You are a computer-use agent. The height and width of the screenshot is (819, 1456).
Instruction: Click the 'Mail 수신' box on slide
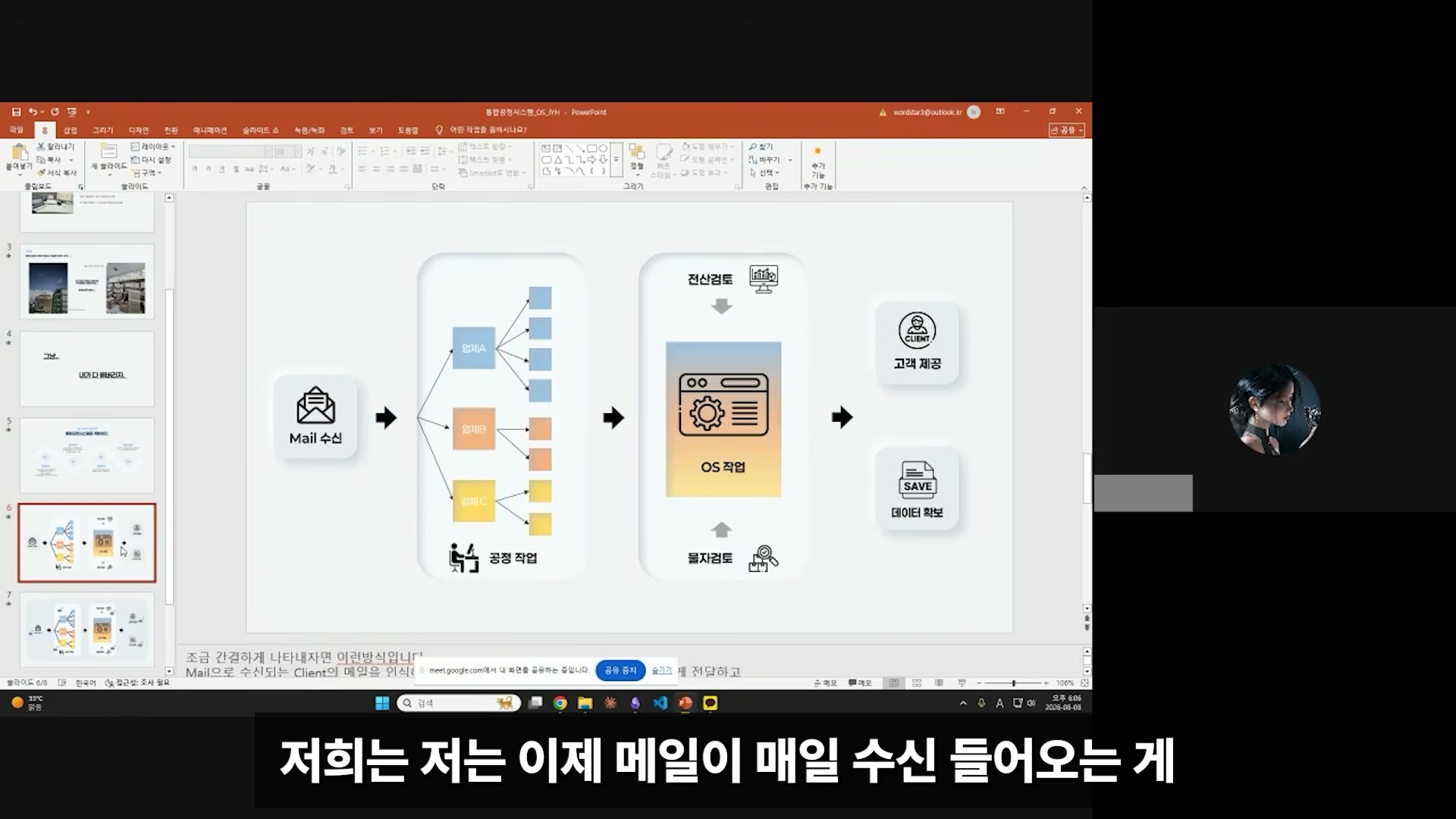[315, 416]
